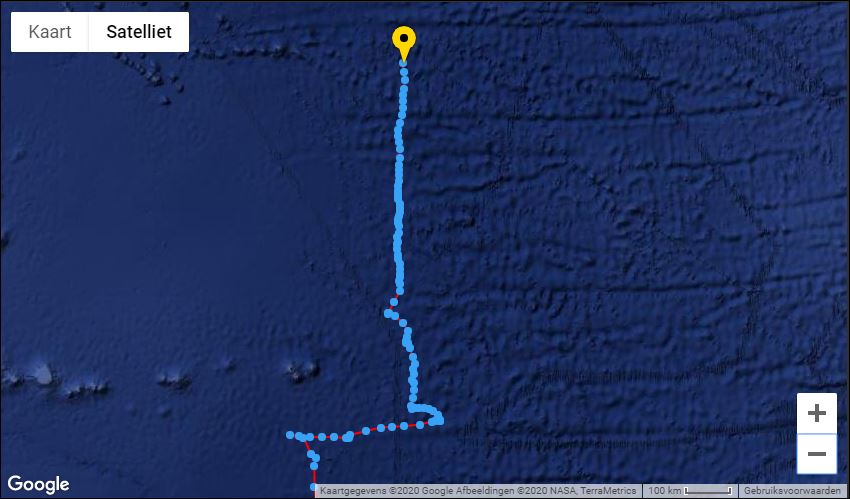Click the Kaartgegevens copyright notice

(478, 491)
